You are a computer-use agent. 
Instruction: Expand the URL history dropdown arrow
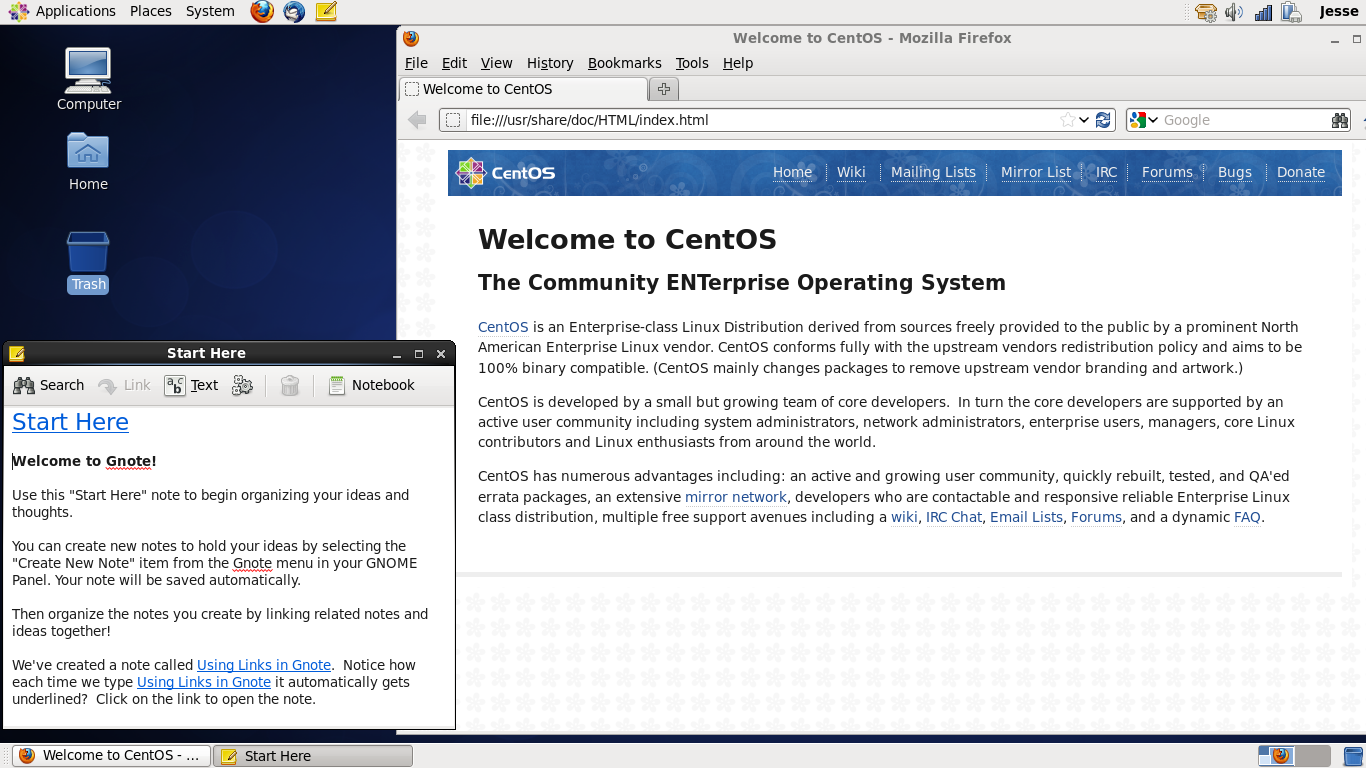point(1084,120)
